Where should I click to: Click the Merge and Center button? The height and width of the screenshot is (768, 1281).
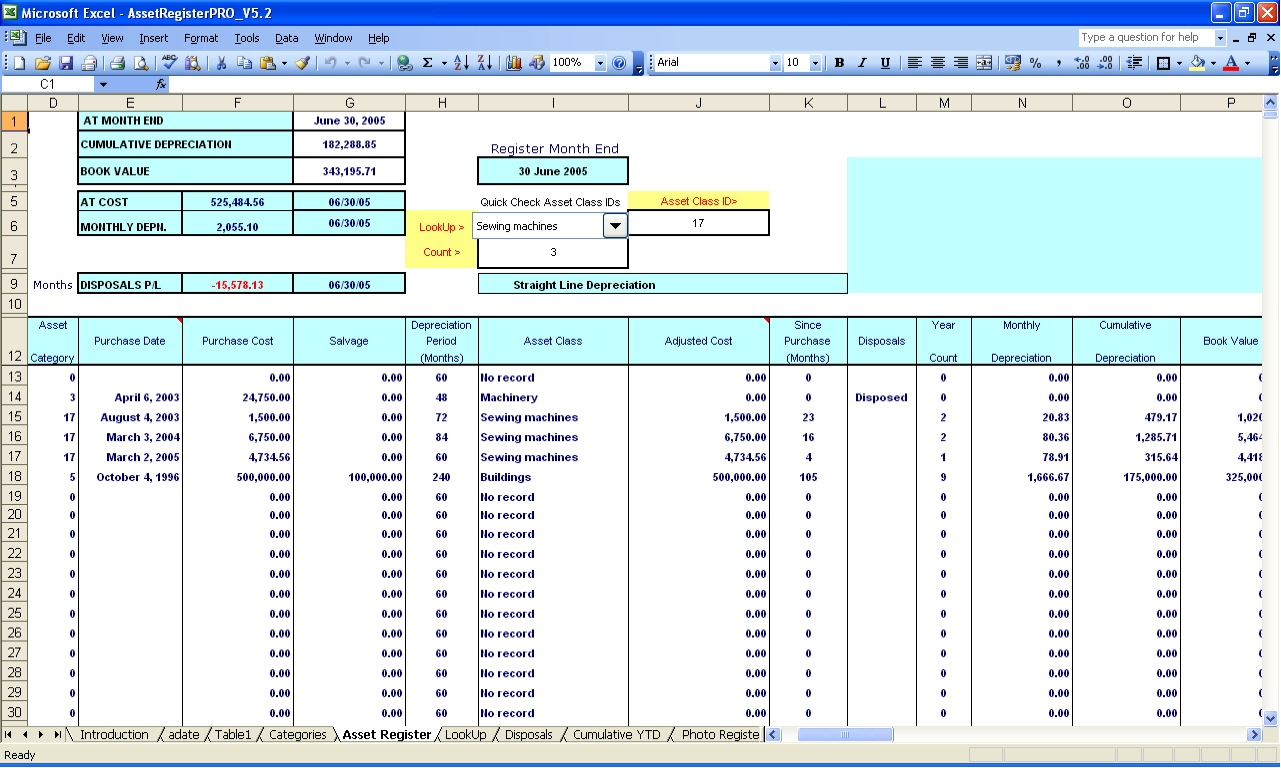(x=985, y=63)
